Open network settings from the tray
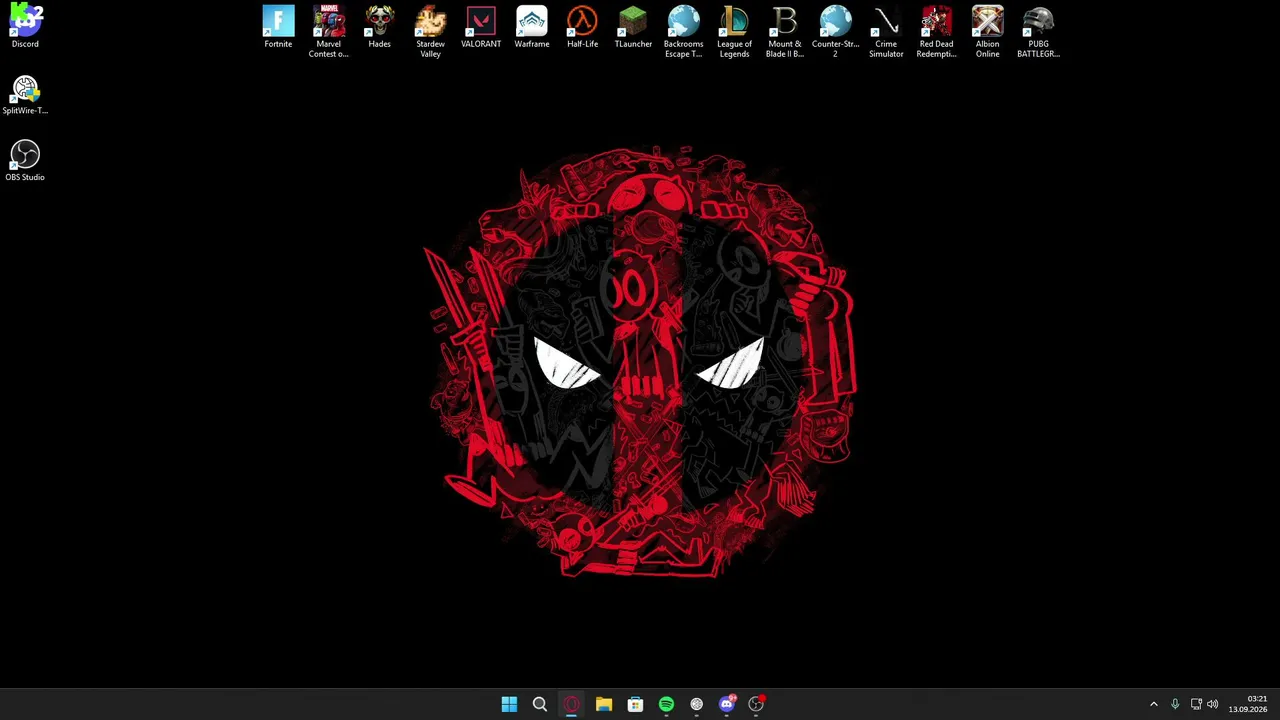 click(x=1195, y=705)
